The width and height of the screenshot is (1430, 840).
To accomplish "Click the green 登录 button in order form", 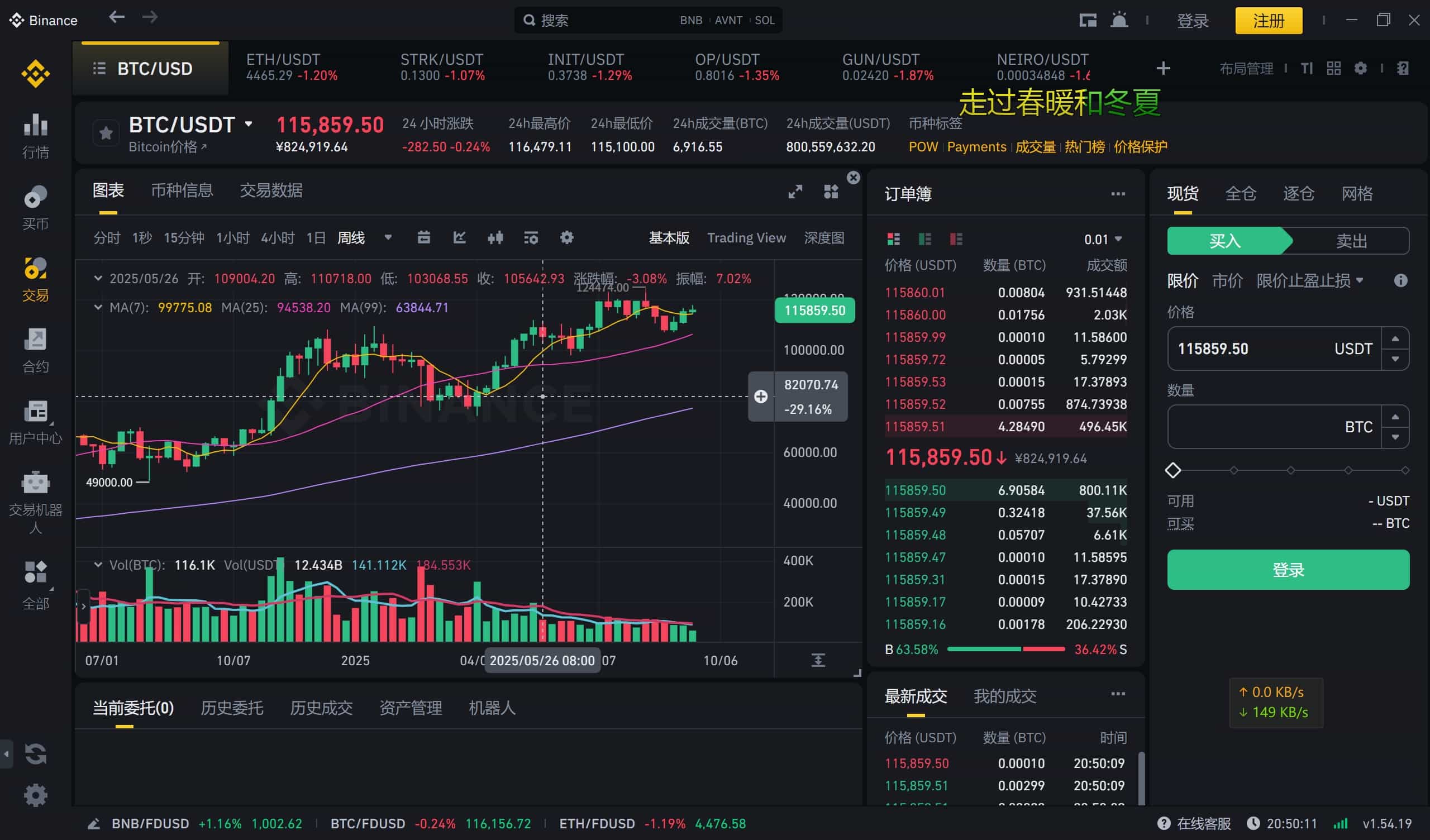I will point(1288,569).
